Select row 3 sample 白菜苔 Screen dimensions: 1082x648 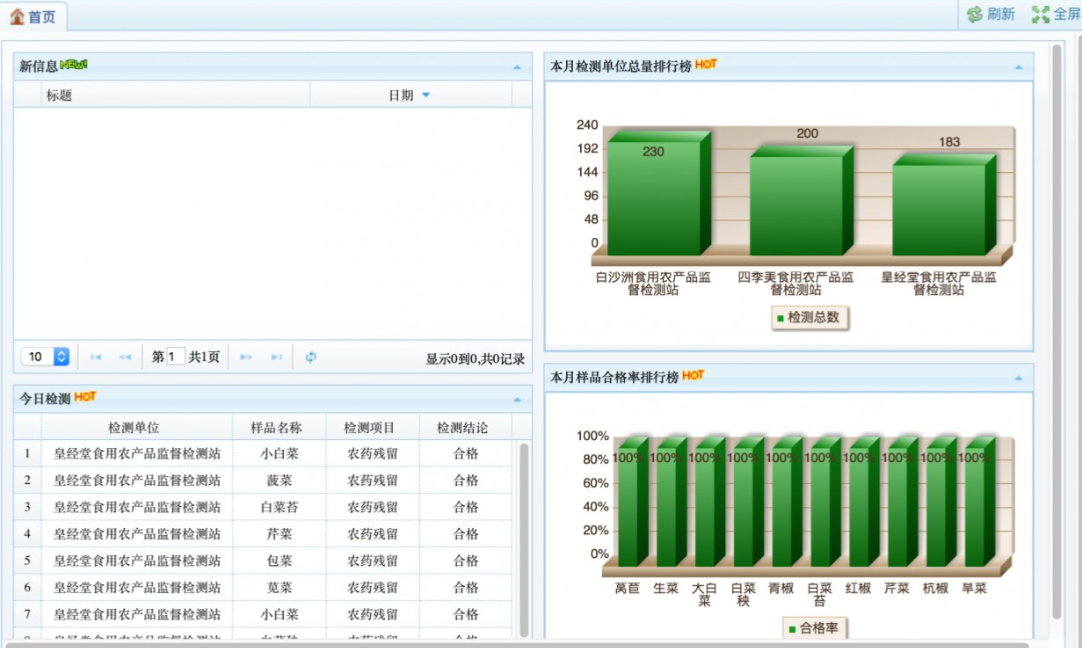[279, 507]
